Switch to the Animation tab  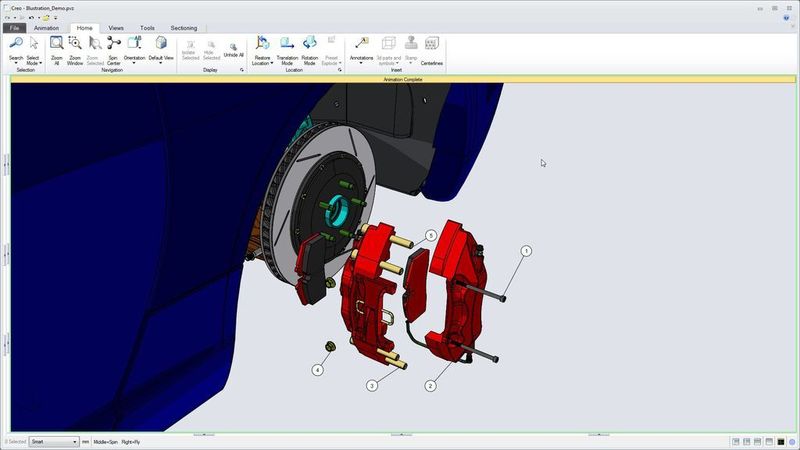[x=46, y=28]
